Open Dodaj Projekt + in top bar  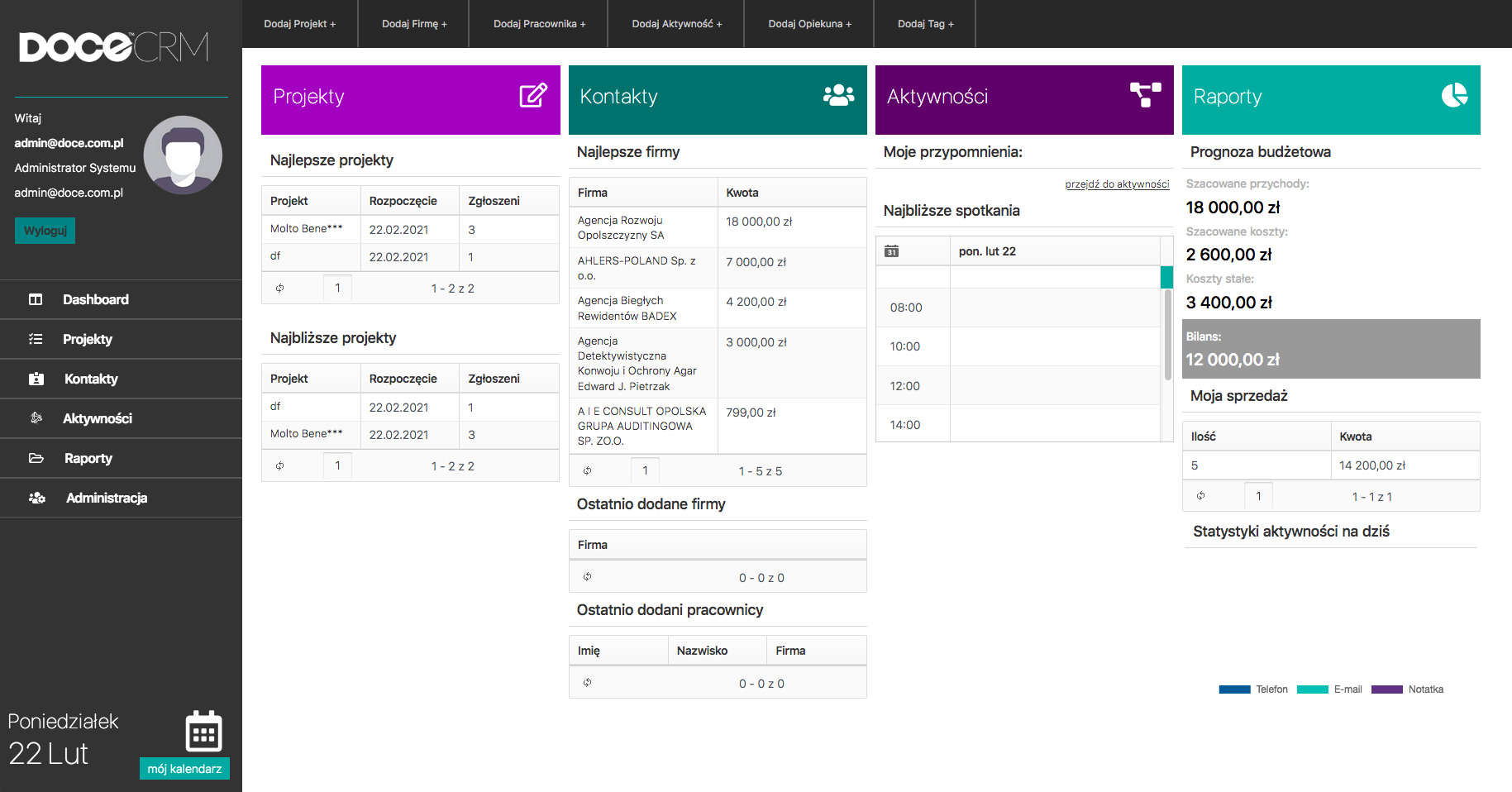299,24
